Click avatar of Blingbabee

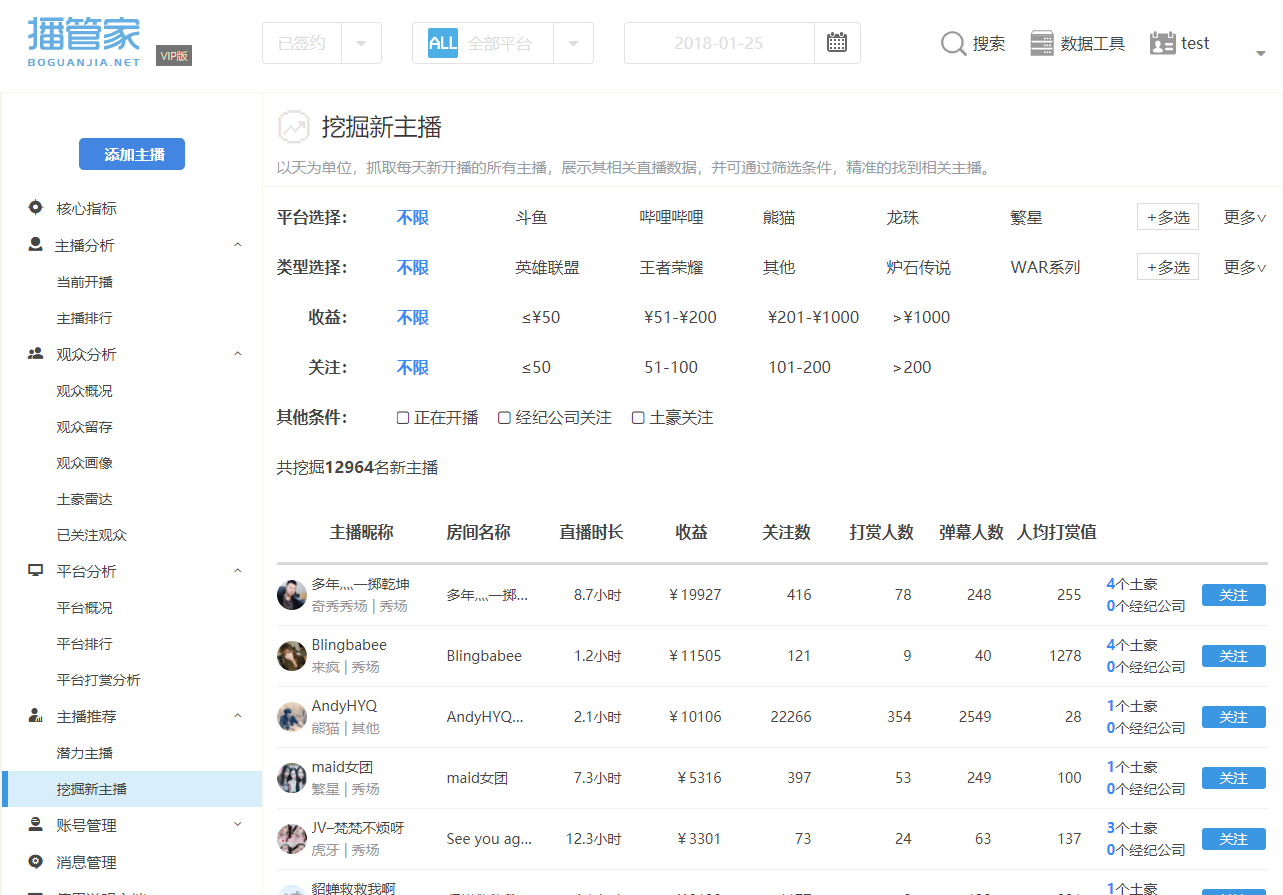tap(292, 656)
